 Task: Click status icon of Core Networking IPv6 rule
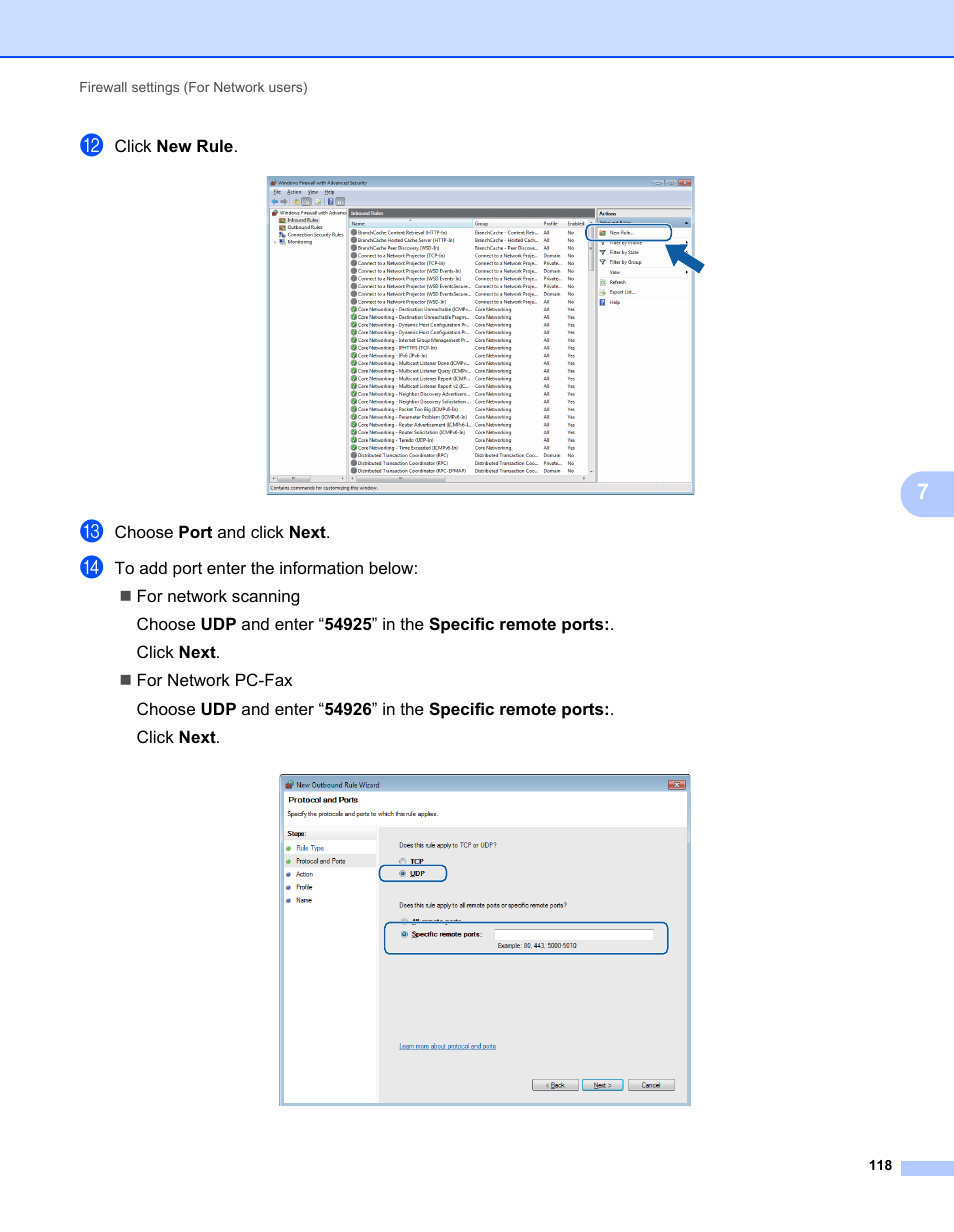tap(354, 355)
